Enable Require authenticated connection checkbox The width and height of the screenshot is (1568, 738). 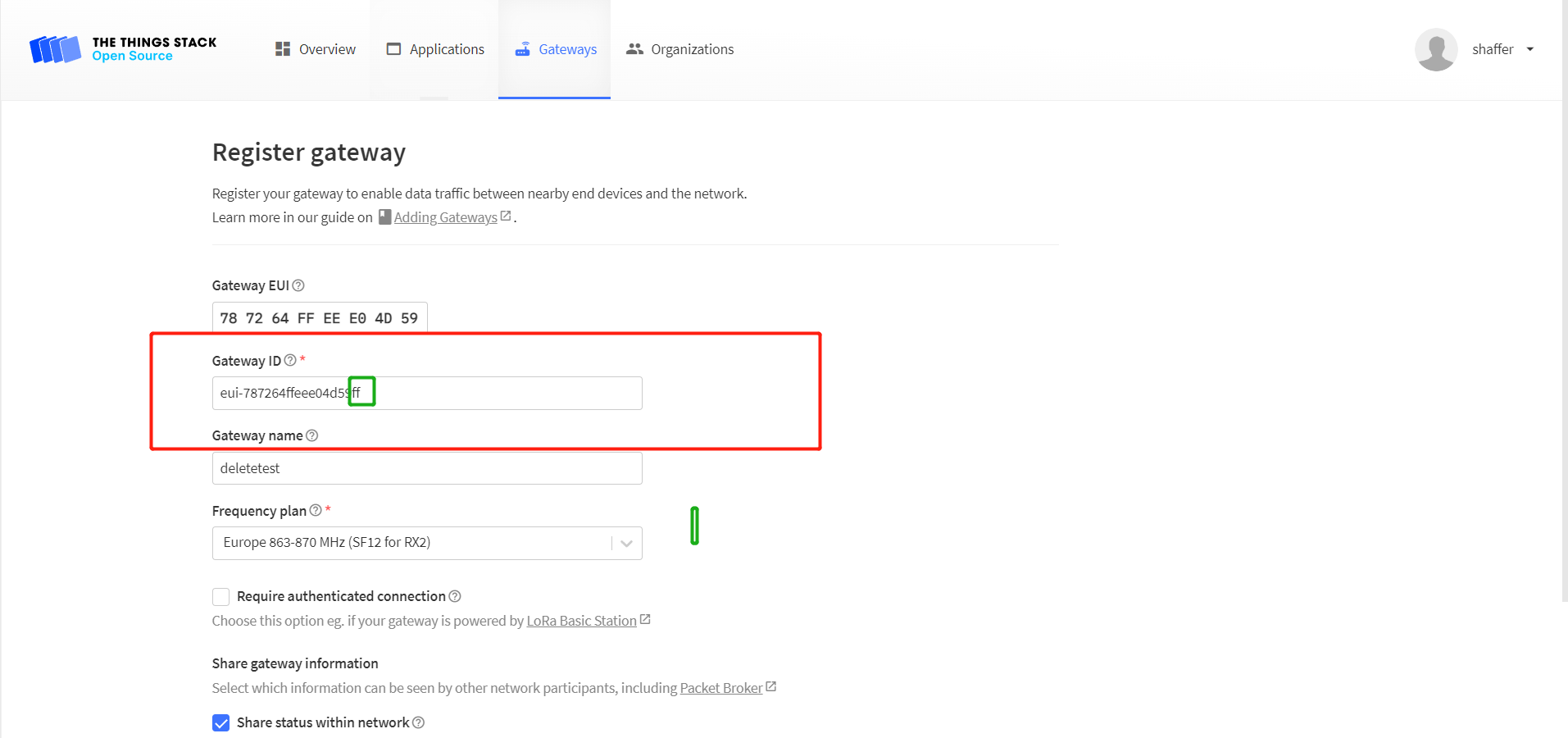tap(220, 596)
